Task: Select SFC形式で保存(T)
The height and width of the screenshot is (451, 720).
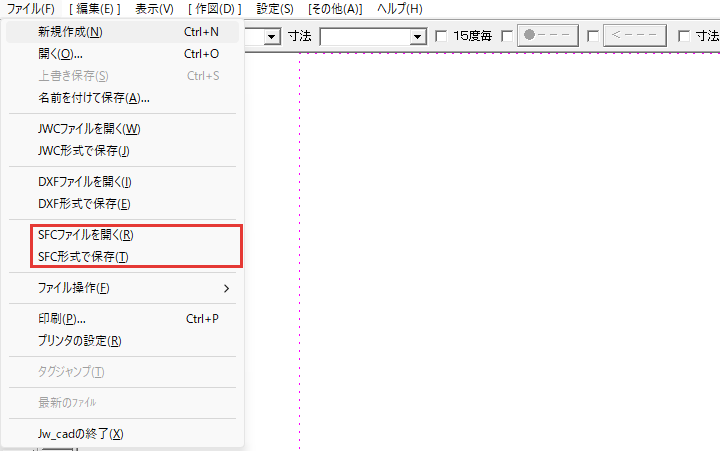Action: pos(122,257)
